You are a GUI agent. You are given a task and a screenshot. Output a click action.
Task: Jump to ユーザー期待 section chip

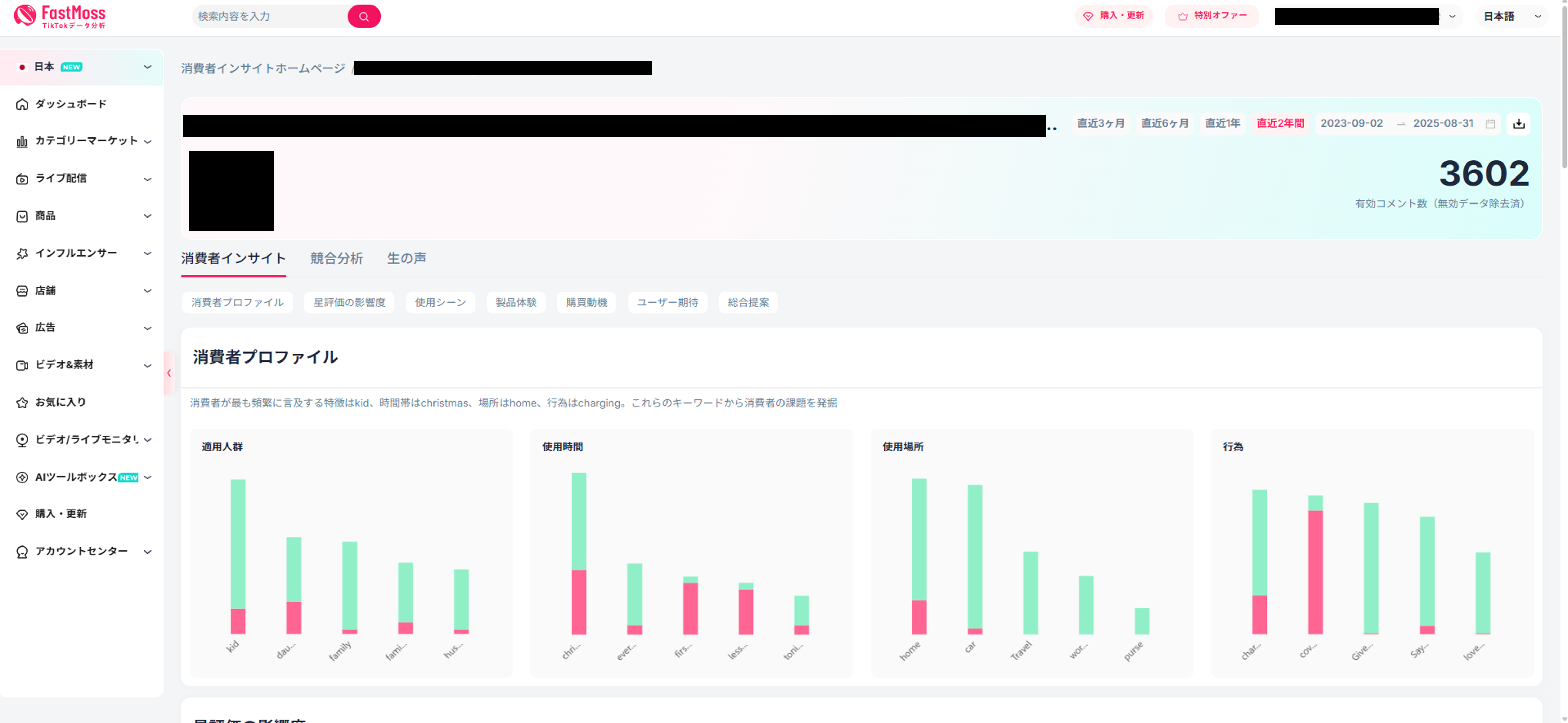(668, 302)
